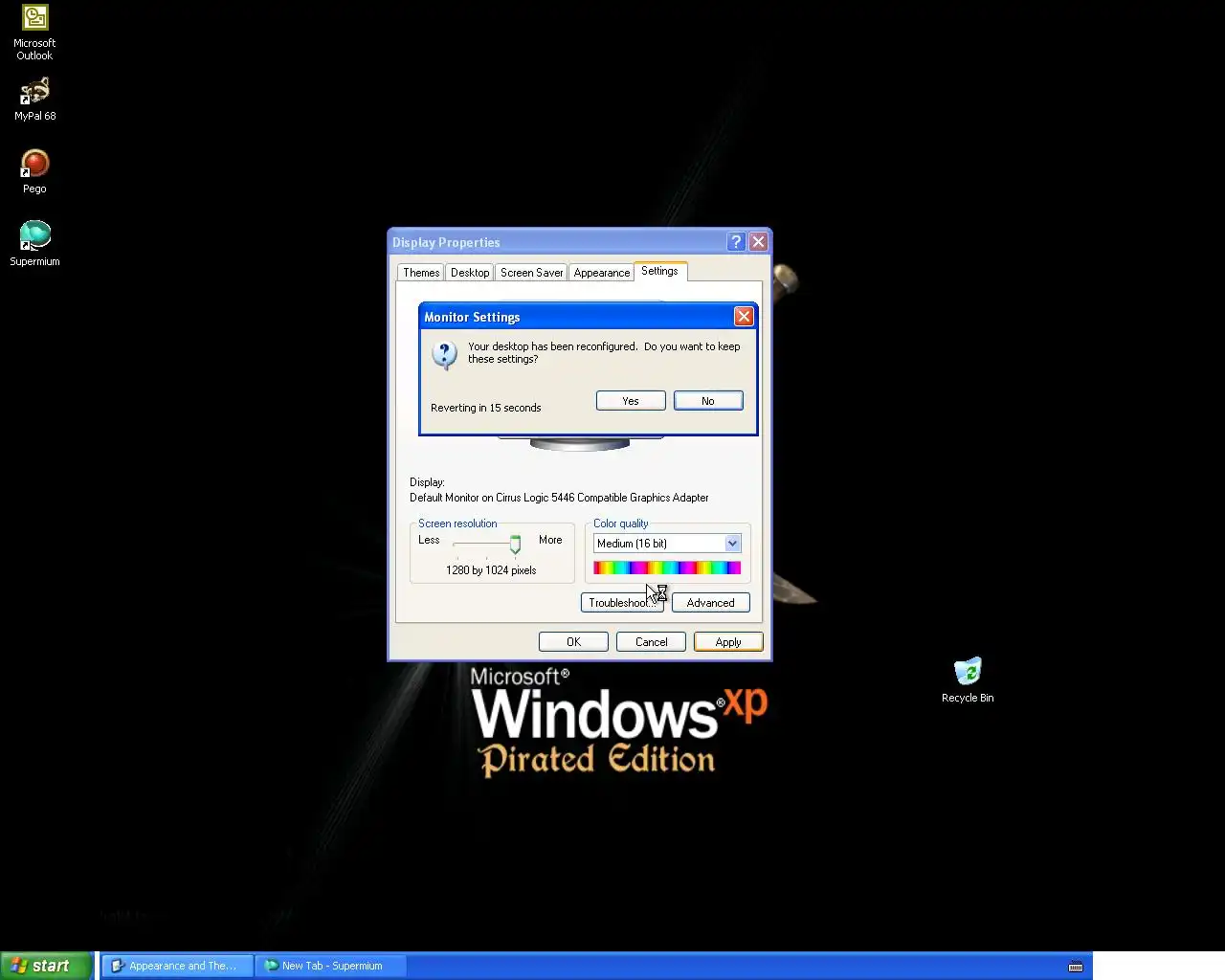The width and height of the screenshot is (1225, 980).
Task: Select the Supermium desktop shortcut
Action: [34, 244]
